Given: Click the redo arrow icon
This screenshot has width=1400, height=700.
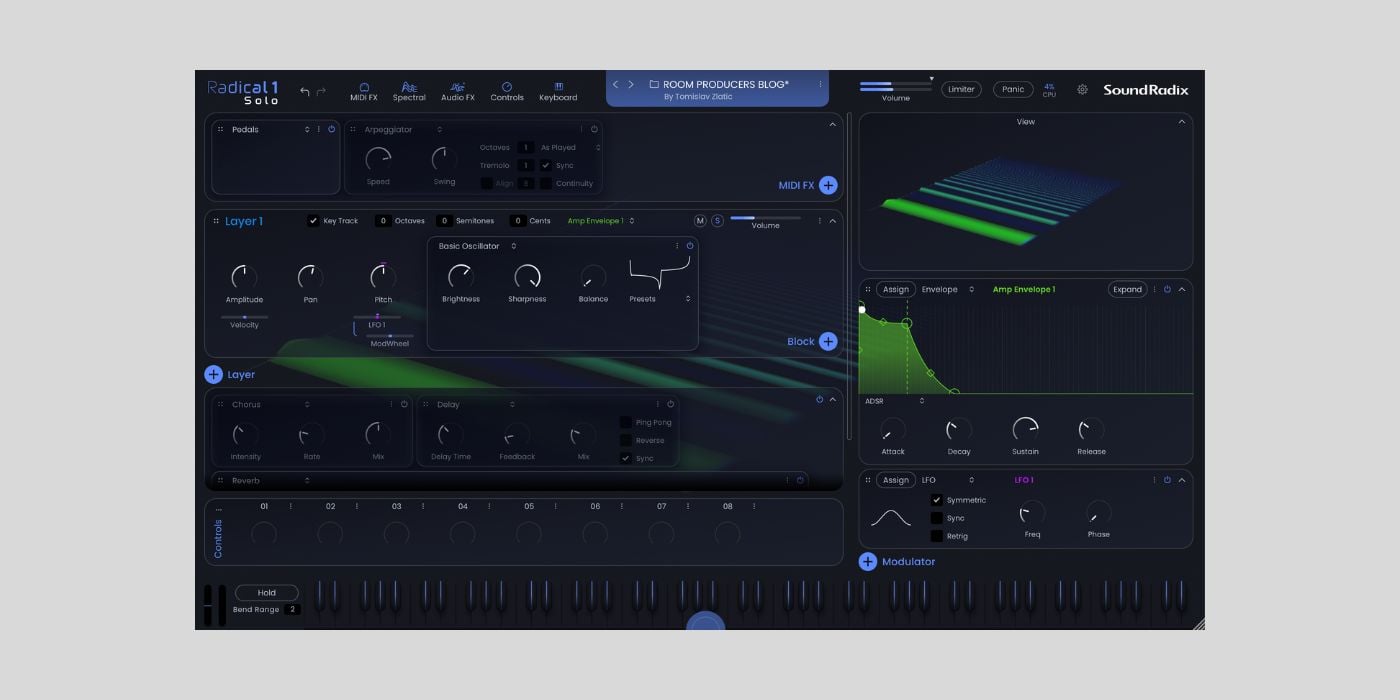Looking at the screenshot, I should pos(321,91).
